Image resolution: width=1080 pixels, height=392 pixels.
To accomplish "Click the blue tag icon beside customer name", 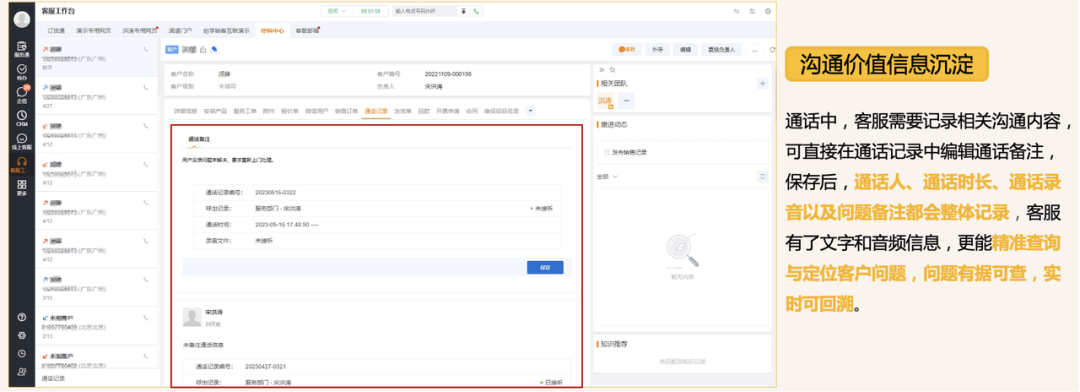I will tap(214, 49).
